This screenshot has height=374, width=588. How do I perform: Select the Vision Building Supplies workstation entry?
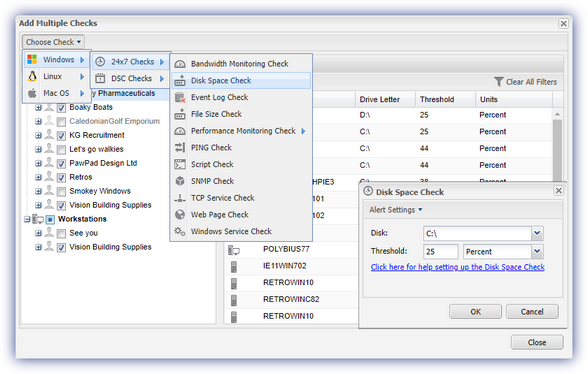(110, 247)
